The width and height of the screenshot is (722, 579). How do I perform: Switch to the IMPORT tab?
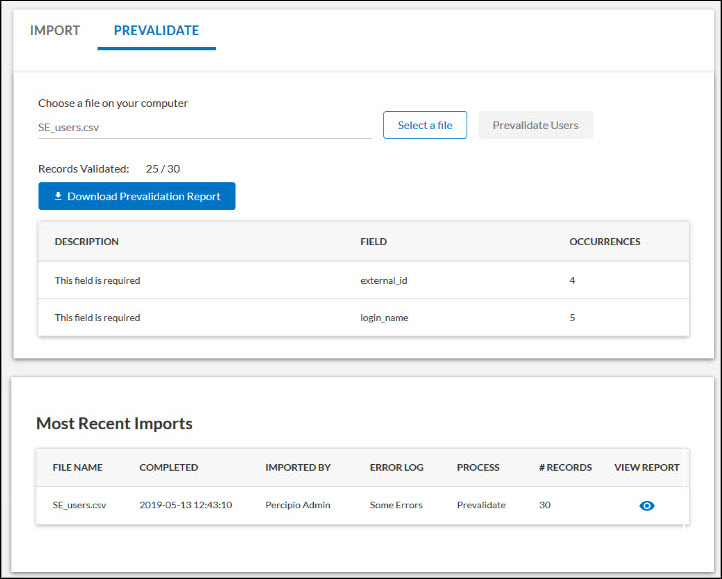[55, 31]
